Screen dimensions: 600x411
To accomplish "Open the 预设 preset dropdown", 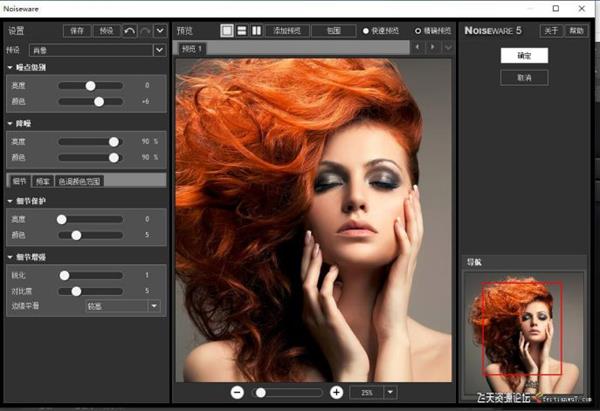I will click(x=159, y=49).
